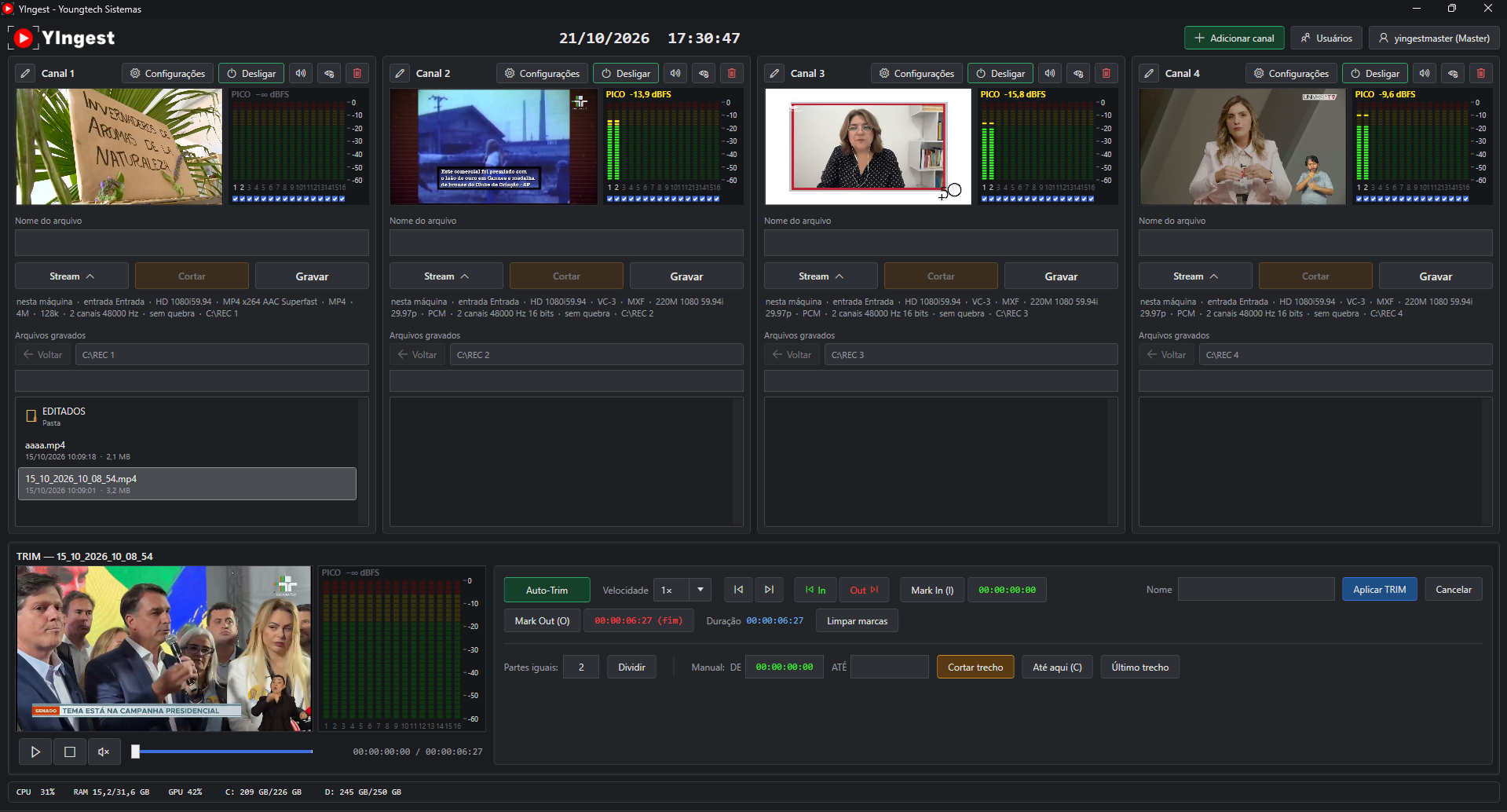This screenshot has width=1507, height=812.
Task: Click the pencil edit icon for Canal 4
Action: [1150, 73]
